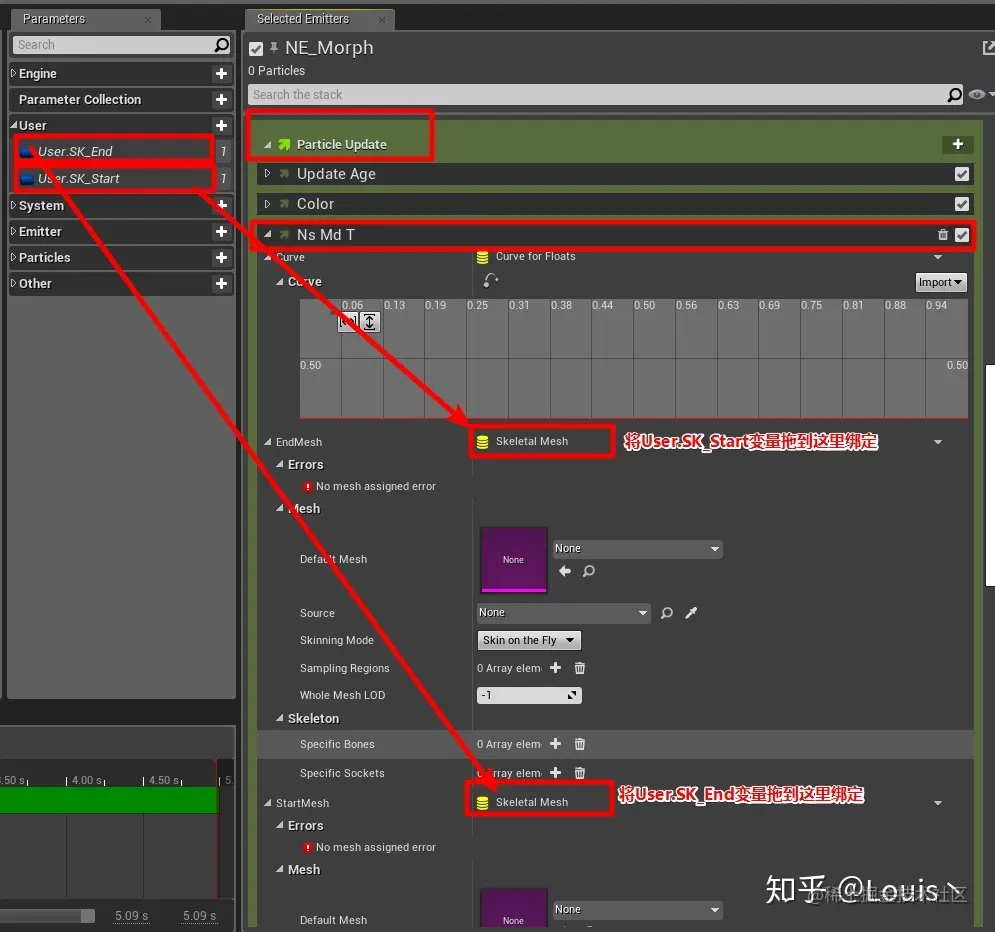
Task: Open the Curve Import dropdown button
Action: (941, 282)
